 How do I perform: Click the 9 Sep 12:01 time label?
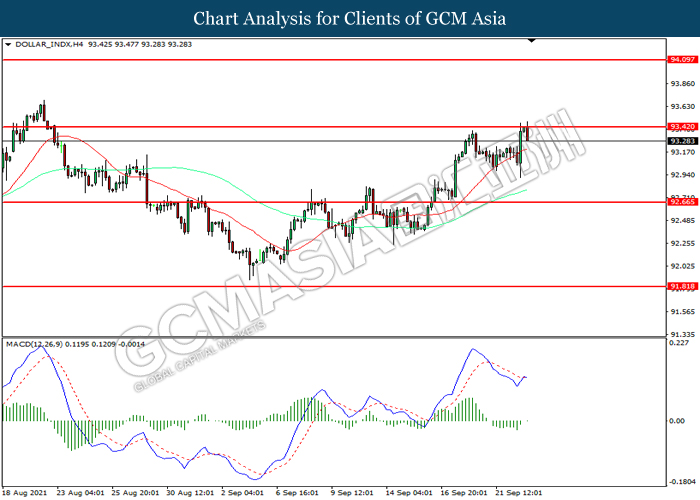[x=352, y=493]
